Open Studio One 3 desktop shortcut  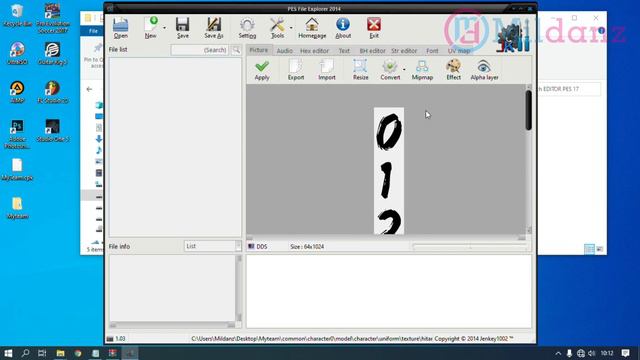52,131
